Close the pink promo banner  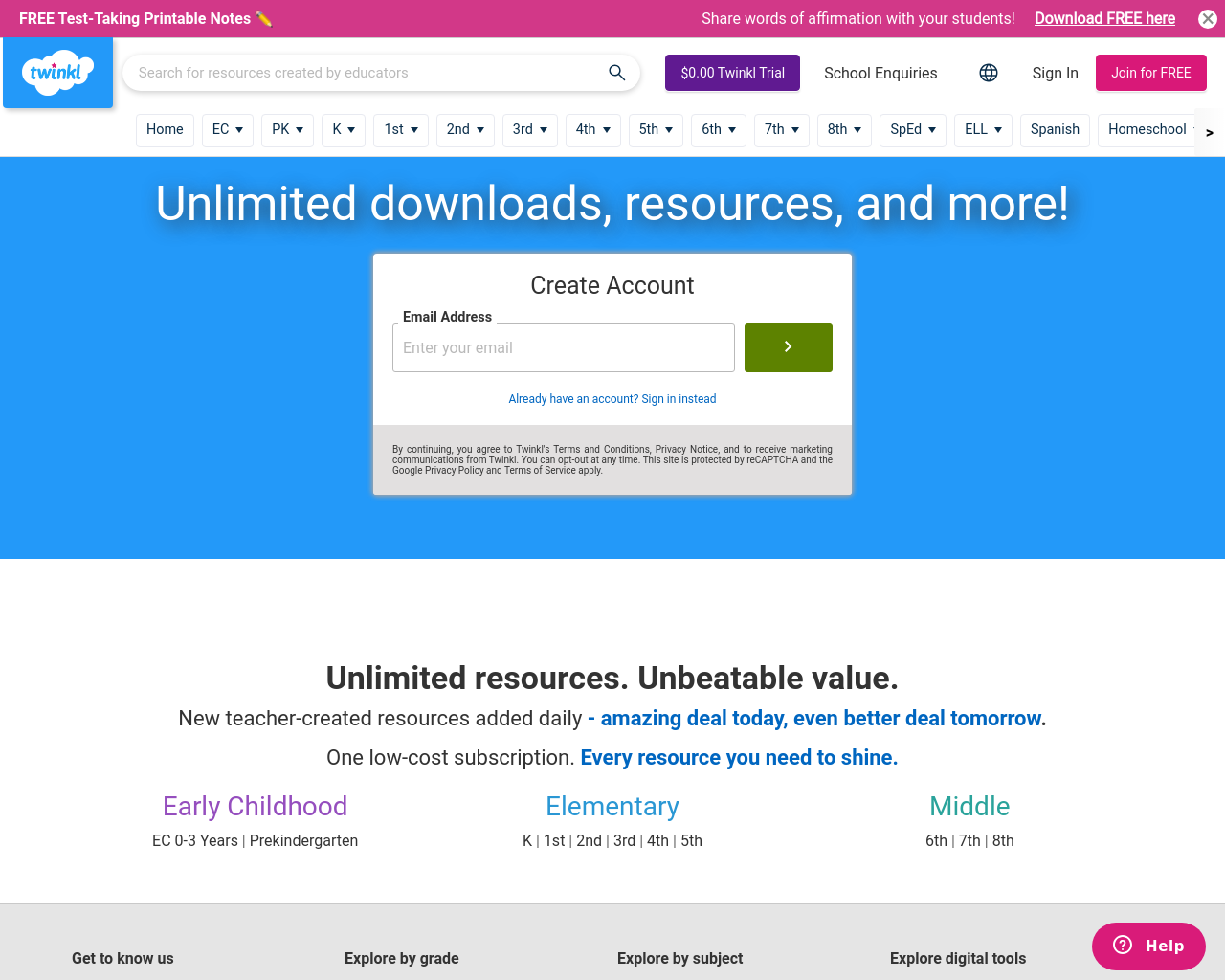[x=1208, y=19]
